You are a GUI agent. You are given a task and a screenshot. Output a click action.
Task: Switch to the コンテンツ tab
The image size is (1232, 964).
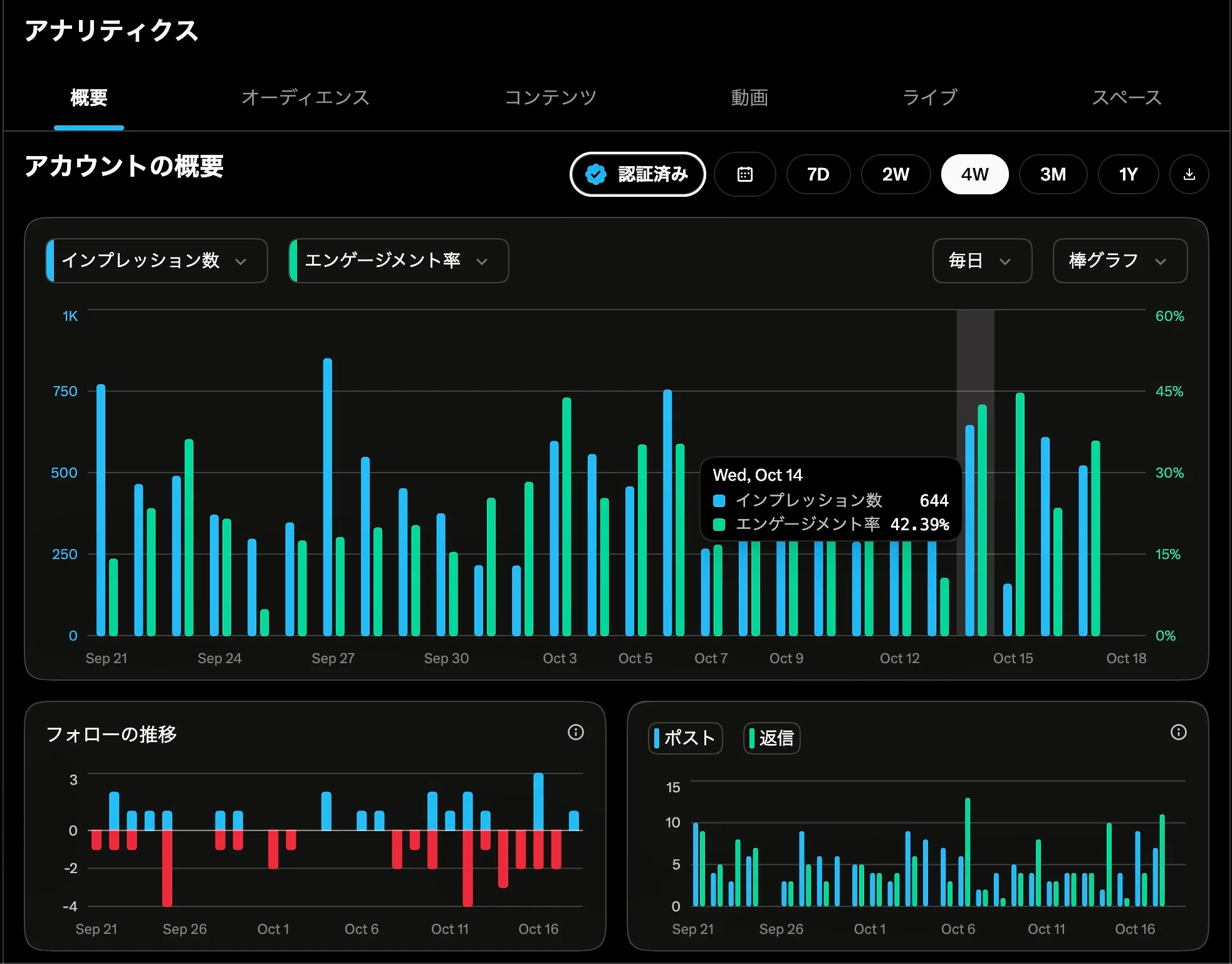coord(551,98)
